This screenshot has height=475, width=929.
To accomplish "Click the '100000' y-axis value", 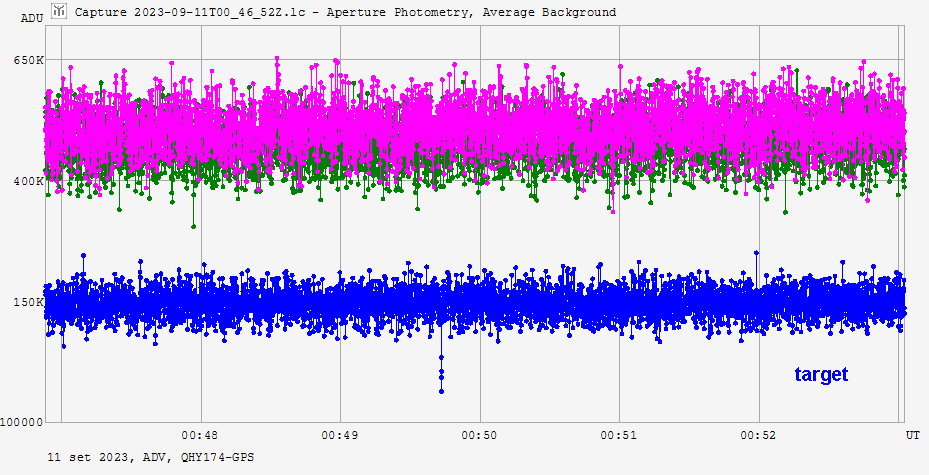I will [x=22, y=422].
